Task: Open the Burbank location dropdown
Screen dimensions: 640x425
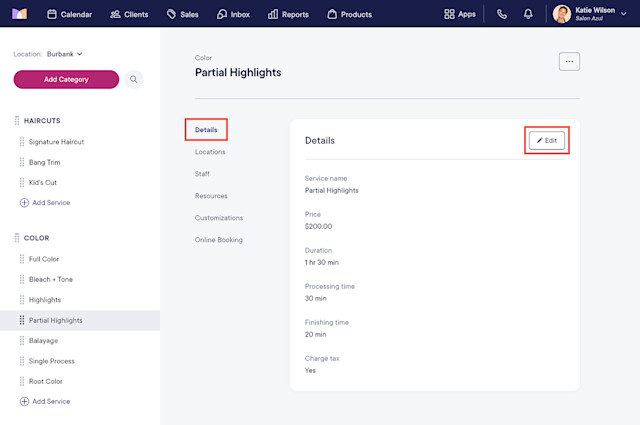Action: tap(64, 54)
